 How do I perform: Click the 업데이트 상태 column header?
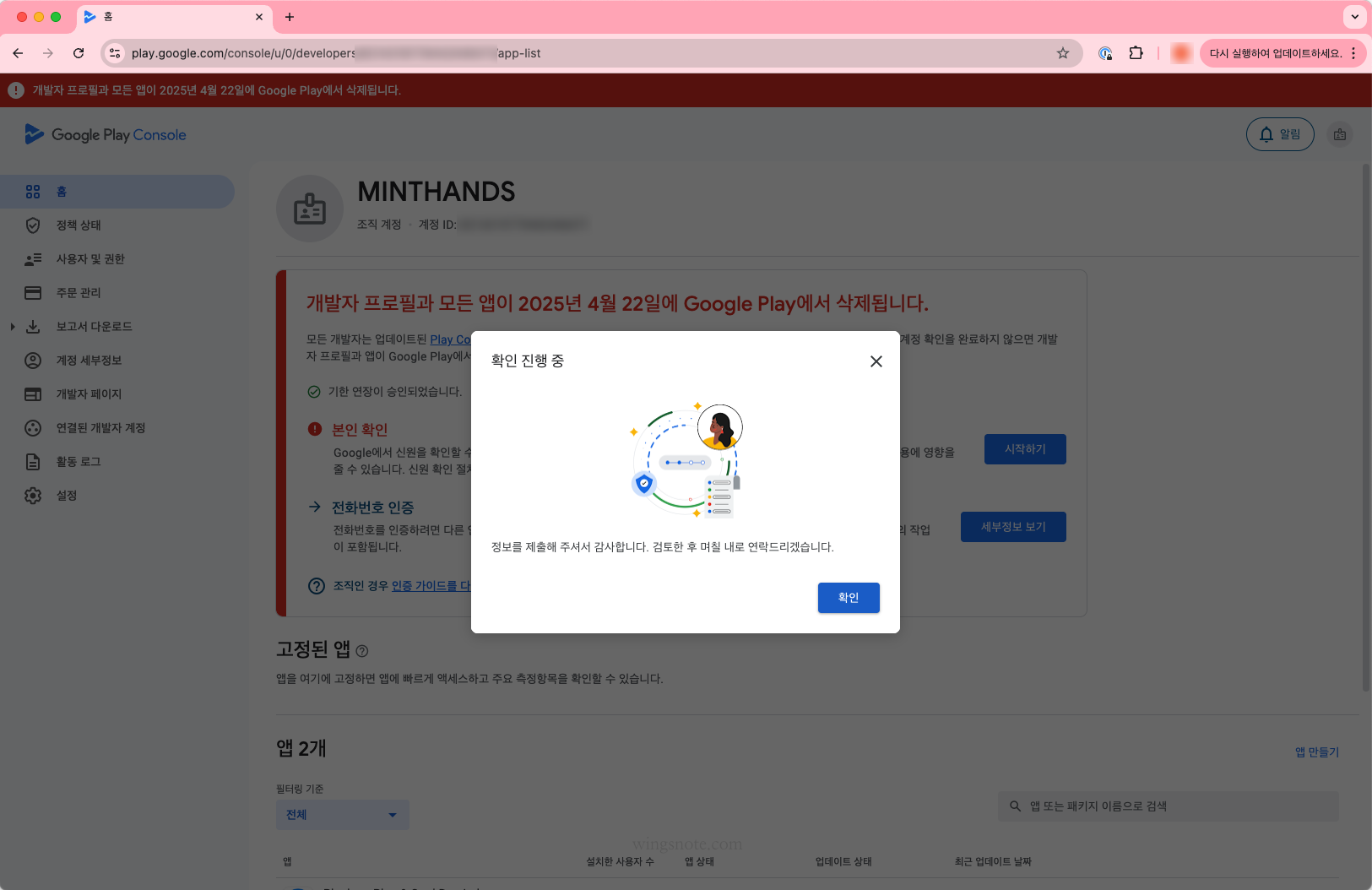coord(843,862)
